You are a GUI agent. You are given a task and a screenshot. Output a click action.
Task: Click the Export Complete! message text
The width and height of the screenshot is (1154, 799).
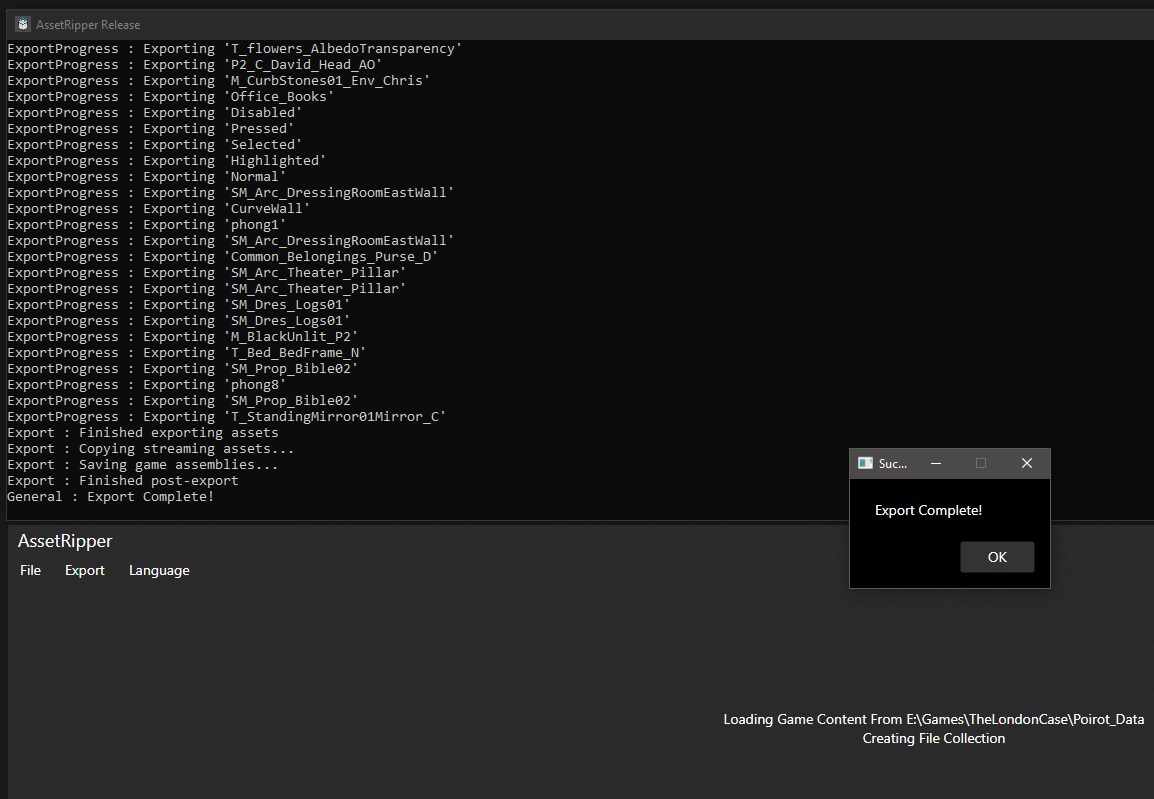[928, 510]
